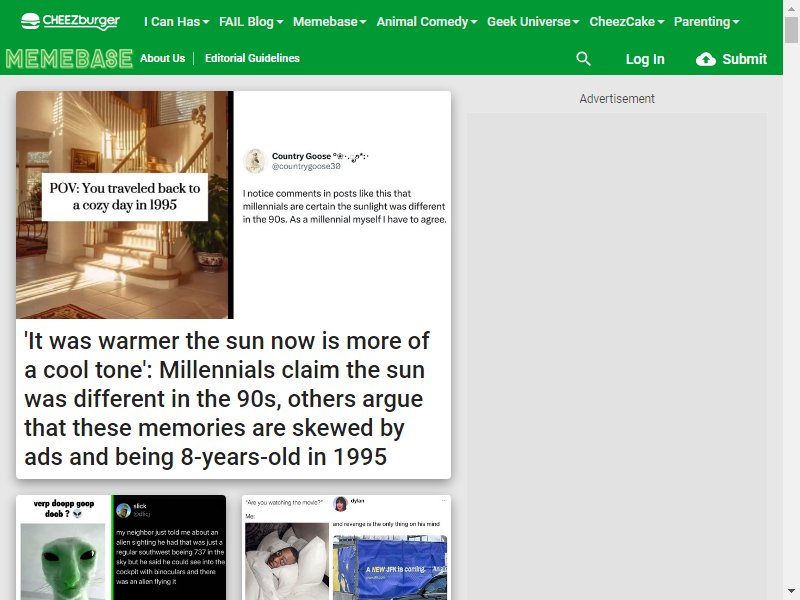The width and height of the screenshot is (800, 600).
Task: Open the 'A NEW JFK is coming' meme post
Action: coord(346,547)
